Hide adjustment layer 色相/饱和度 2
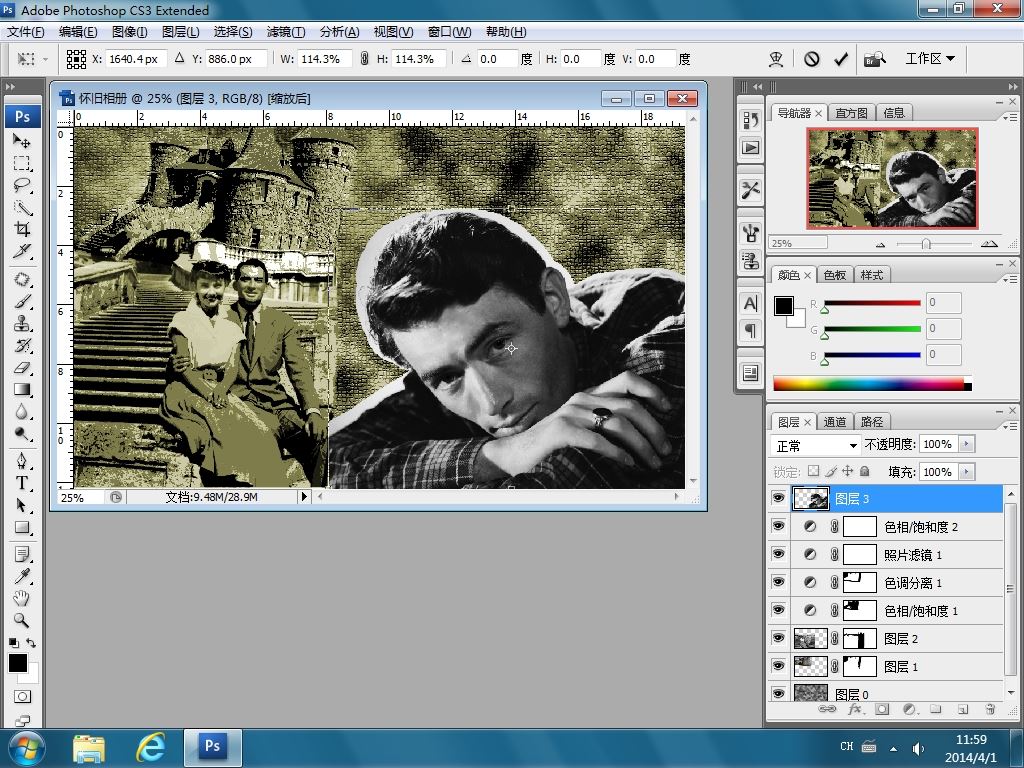Image resolution: width=1024 pixels, height=768 pixels. click(x=778, y=526)
